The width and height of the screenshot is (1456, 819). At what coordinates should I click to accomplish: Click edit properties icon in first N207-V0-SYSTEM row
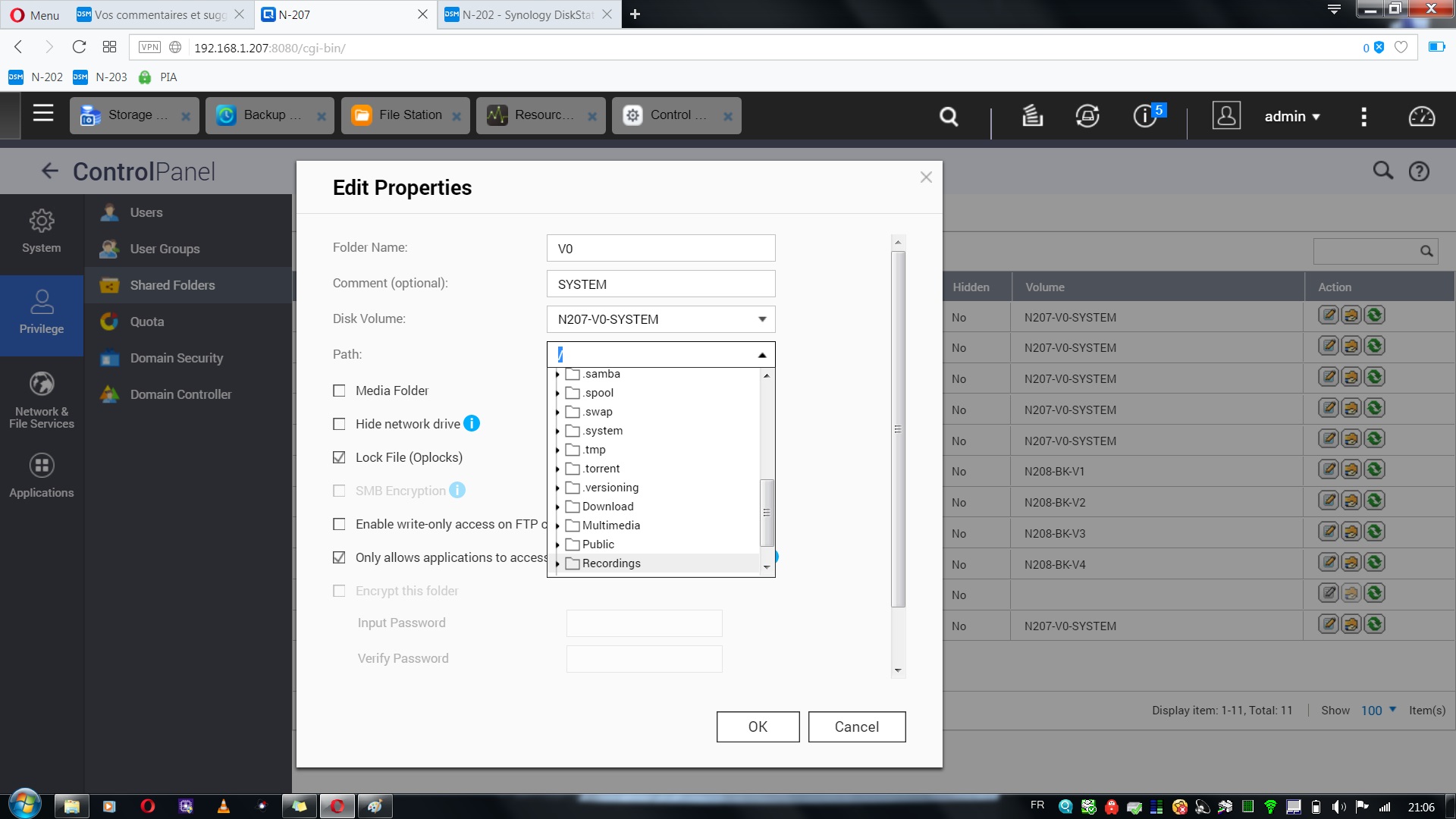pyautogui.click(x=1329, y=315)
